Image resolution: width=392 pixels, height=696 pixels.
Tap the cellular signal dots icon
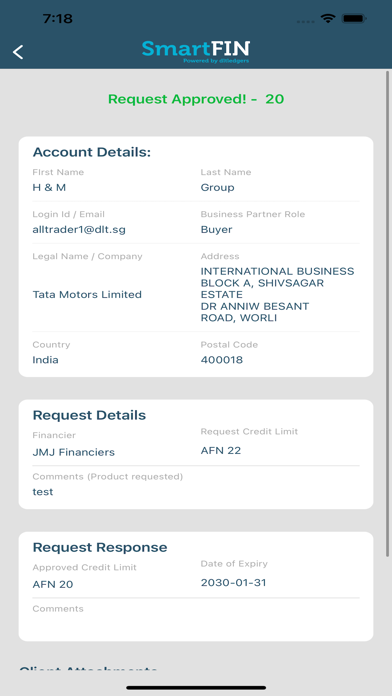tap(305, 21)
